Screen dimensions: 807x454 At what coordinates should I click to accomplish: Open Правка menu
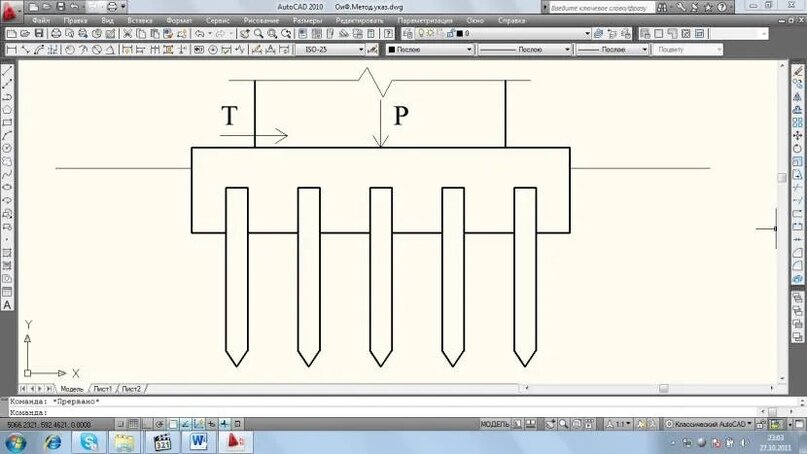point(75,21)
